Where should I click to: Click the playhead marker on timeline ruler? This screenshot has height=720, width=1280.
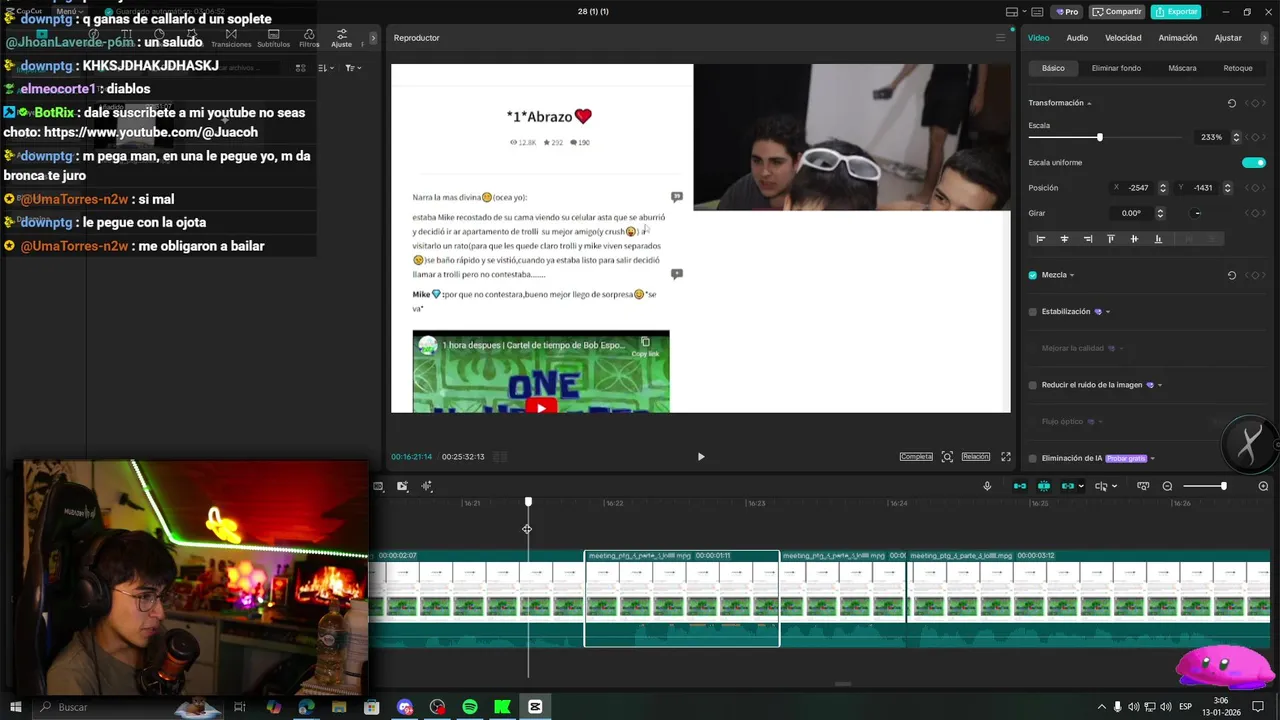528,502
